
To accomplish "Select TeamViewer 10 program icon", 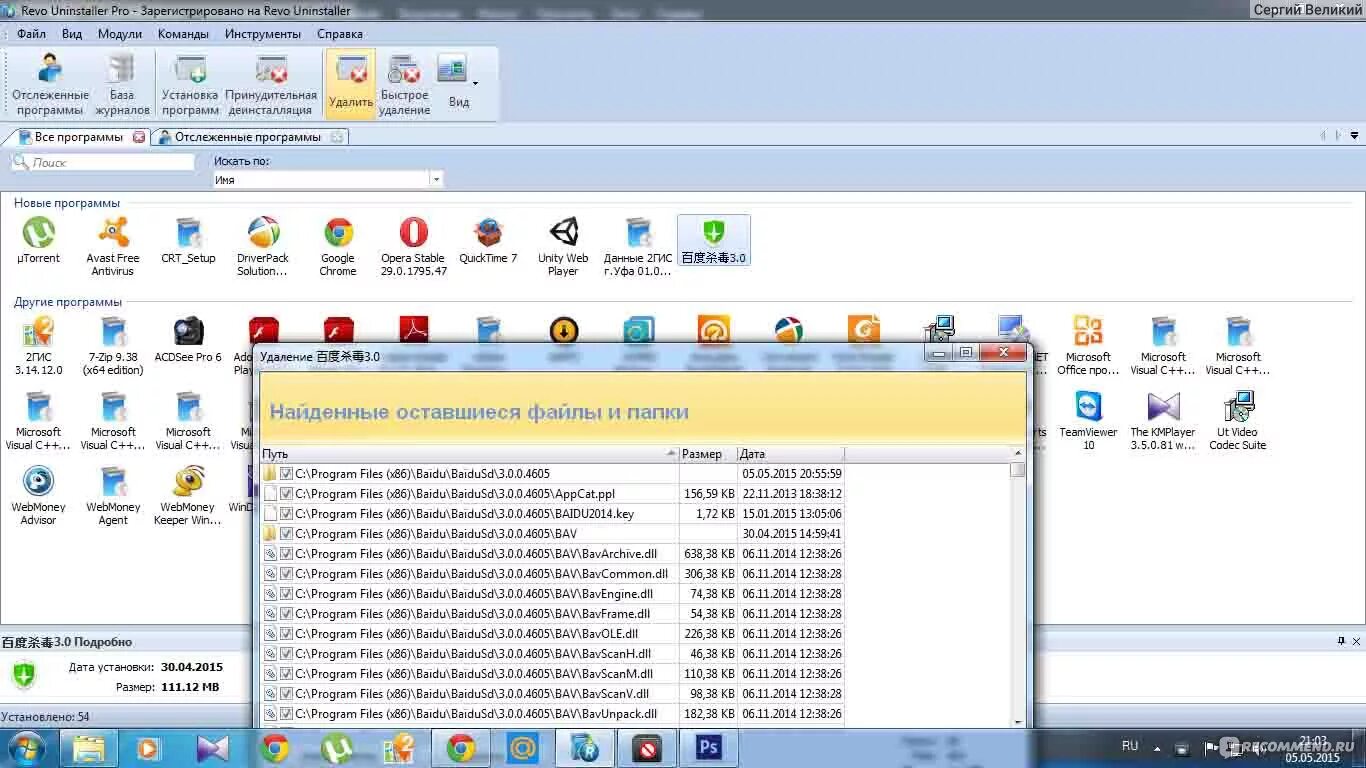I will coord(1088,421).
